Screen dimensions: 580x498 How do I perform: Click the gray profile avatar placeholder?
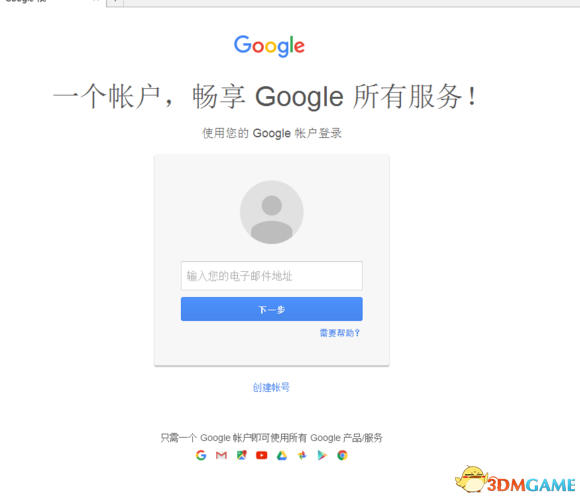[272, 212]
